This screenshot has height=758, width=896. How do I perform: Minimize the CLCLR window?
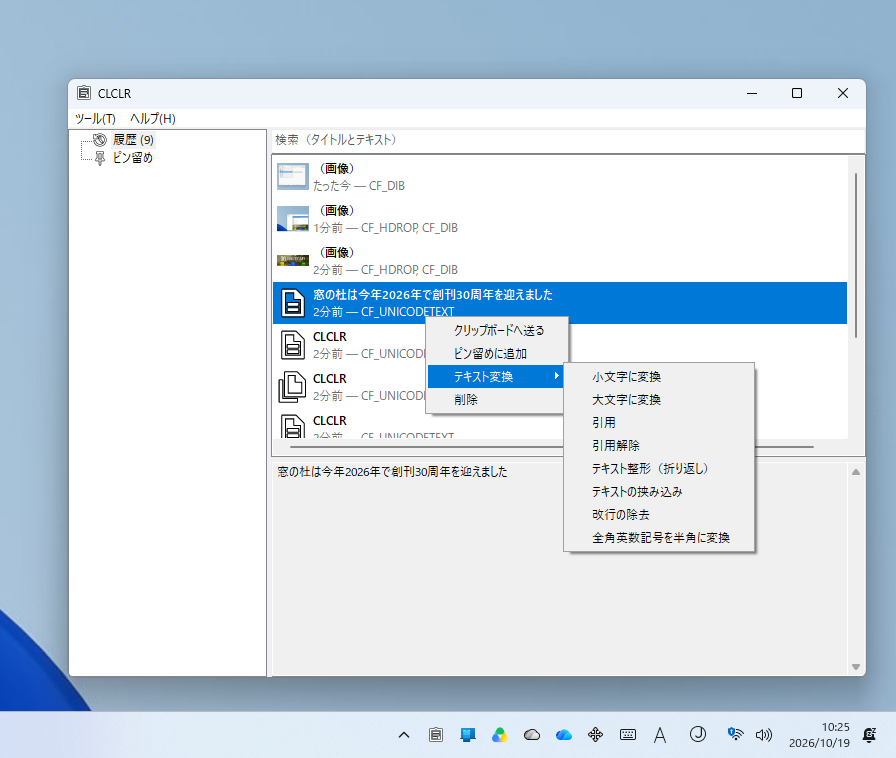(x=752, y=93)
